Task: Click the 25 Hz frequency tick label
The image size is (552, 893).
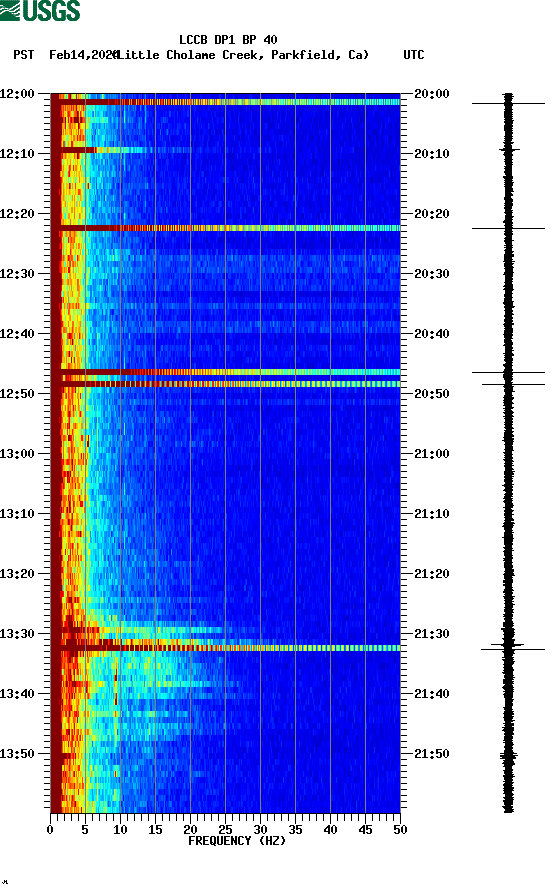Action: pos(225,830)
